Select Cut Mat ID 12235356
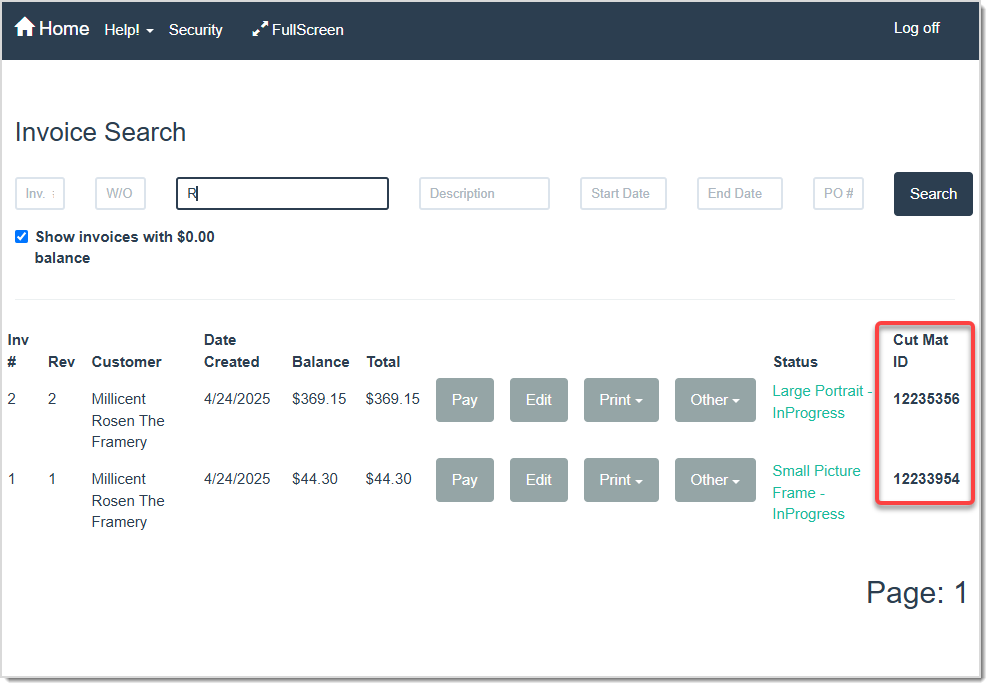Viewport: 991px width, 688px height. pyautogui.click(x=924, y=398)
